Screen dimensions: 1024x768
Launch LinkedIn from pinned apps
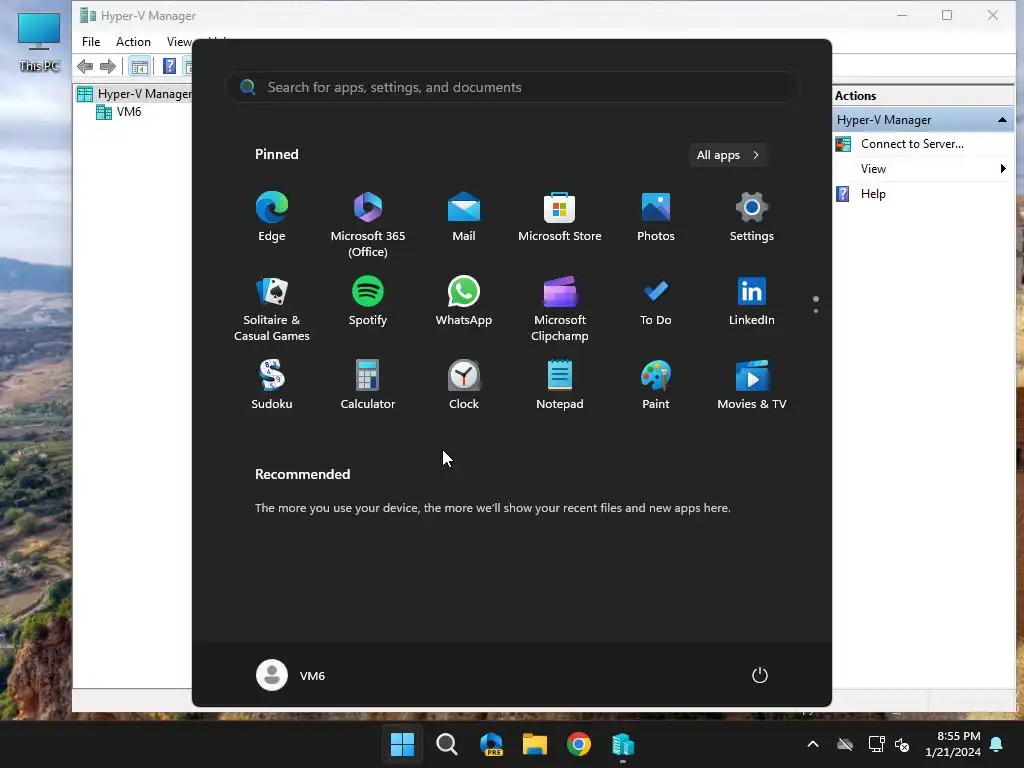[752, 301]
